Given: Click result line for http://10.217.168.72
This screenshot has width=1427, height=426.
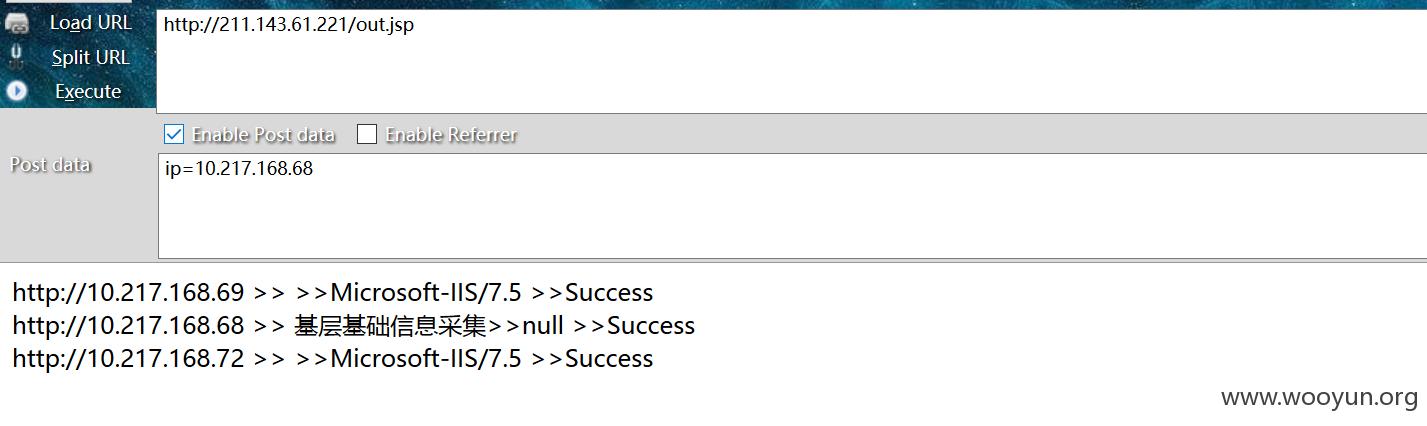Looking at the screenshot, I should coord(333,359).
